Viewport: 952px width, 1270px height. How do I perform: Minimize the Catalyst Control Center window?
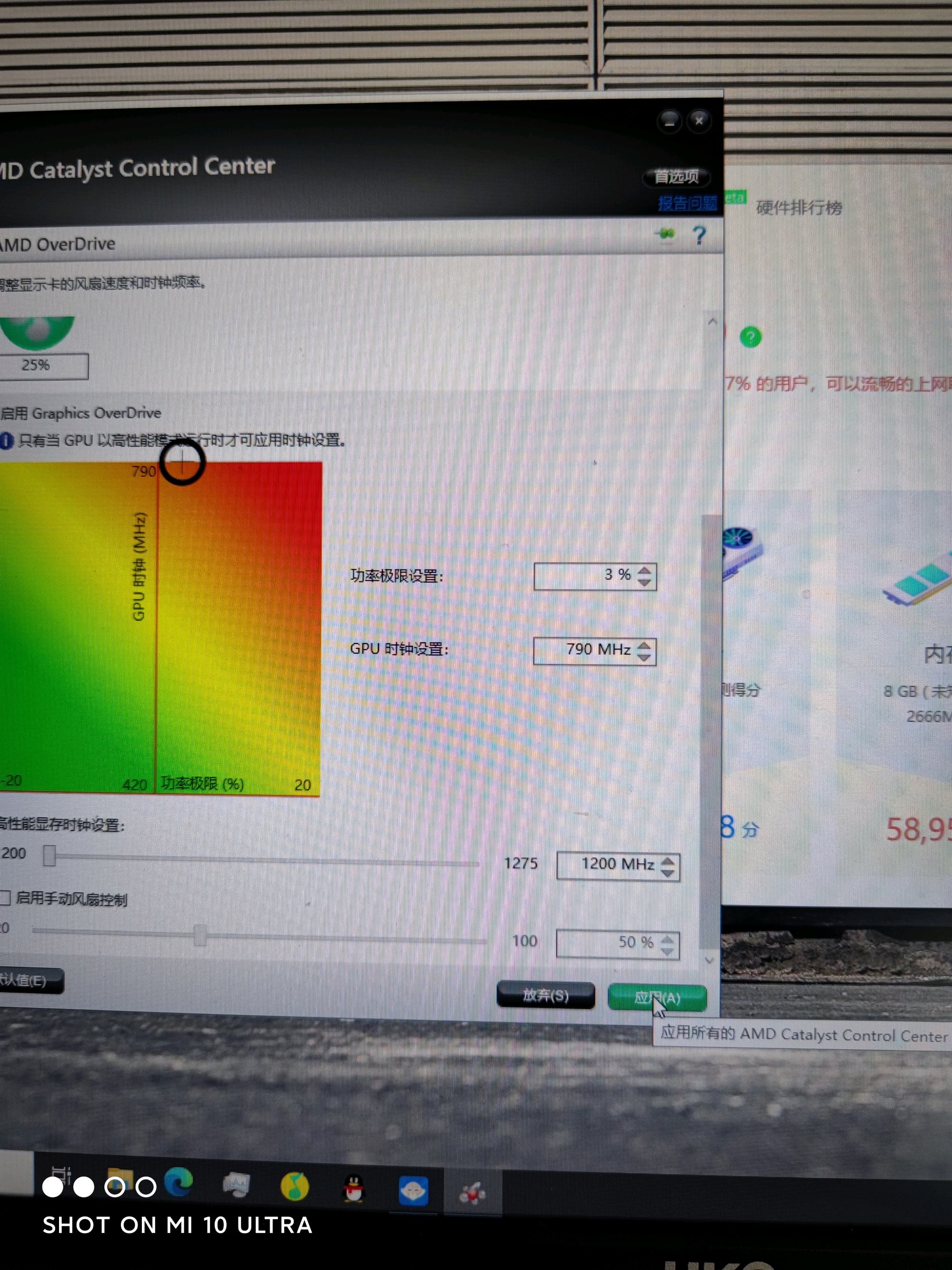[669, 121]
